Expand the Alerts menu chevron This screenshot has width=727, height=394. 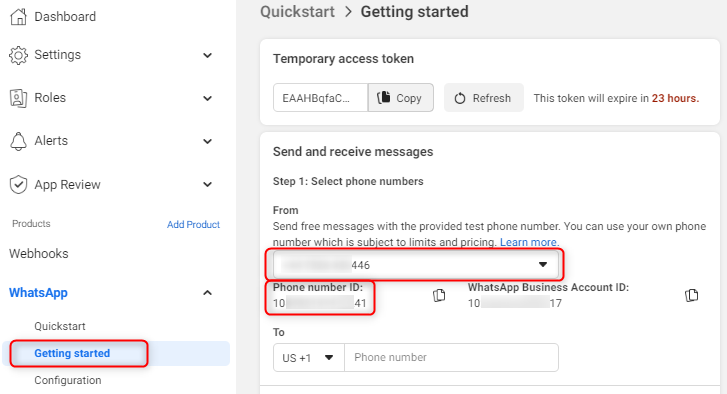coord(207,141)
